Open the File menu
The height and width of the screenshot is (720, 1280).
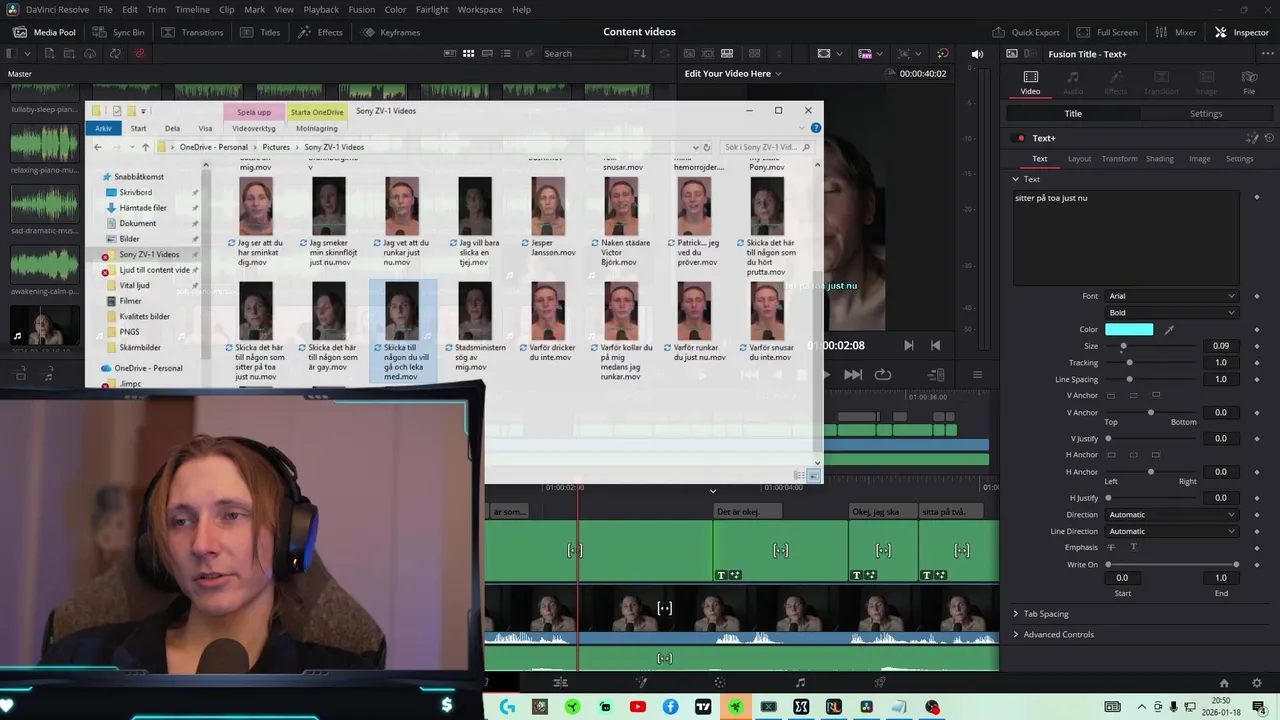(x=105, y=9)
